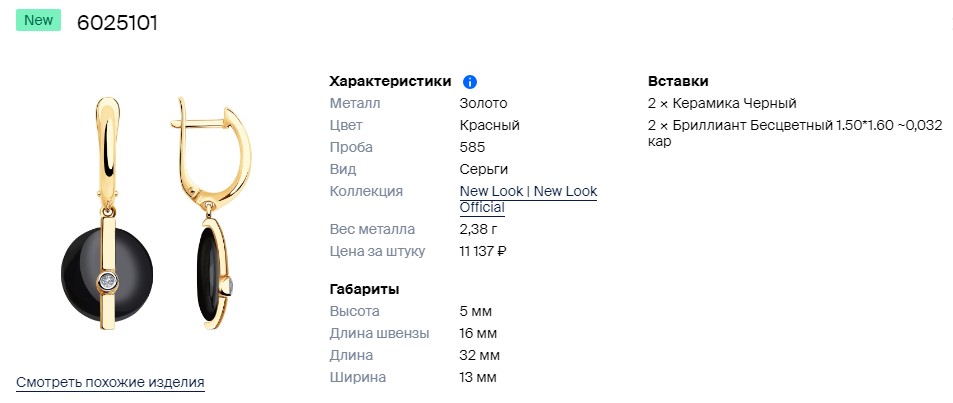The height and width of the screenshot is (403, 953).
Task: Click the Характеристики heading
Action: [x=390, y=81]
